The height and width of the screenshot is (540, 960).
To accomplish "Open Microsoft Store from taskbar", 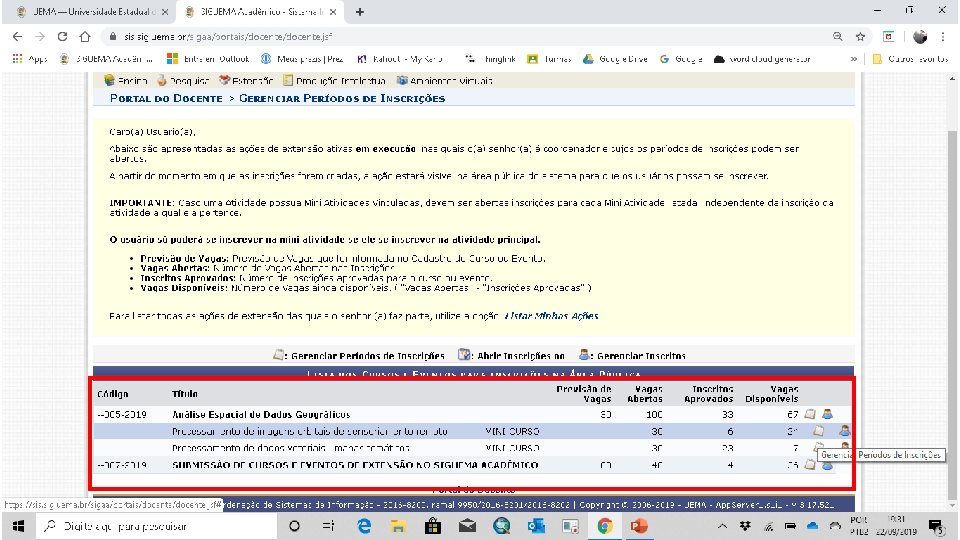I will tap(432, 526).
